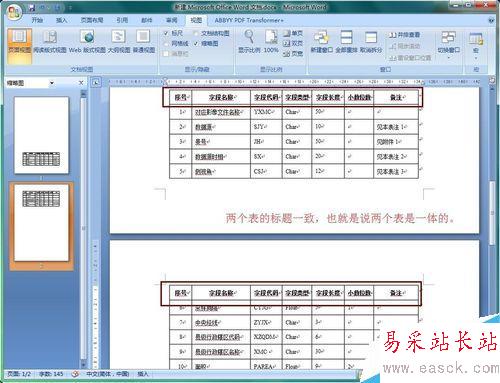Screen dimensions: 500x383
Task: Choose 单页 one page zoom
Action: coord(293,33)
